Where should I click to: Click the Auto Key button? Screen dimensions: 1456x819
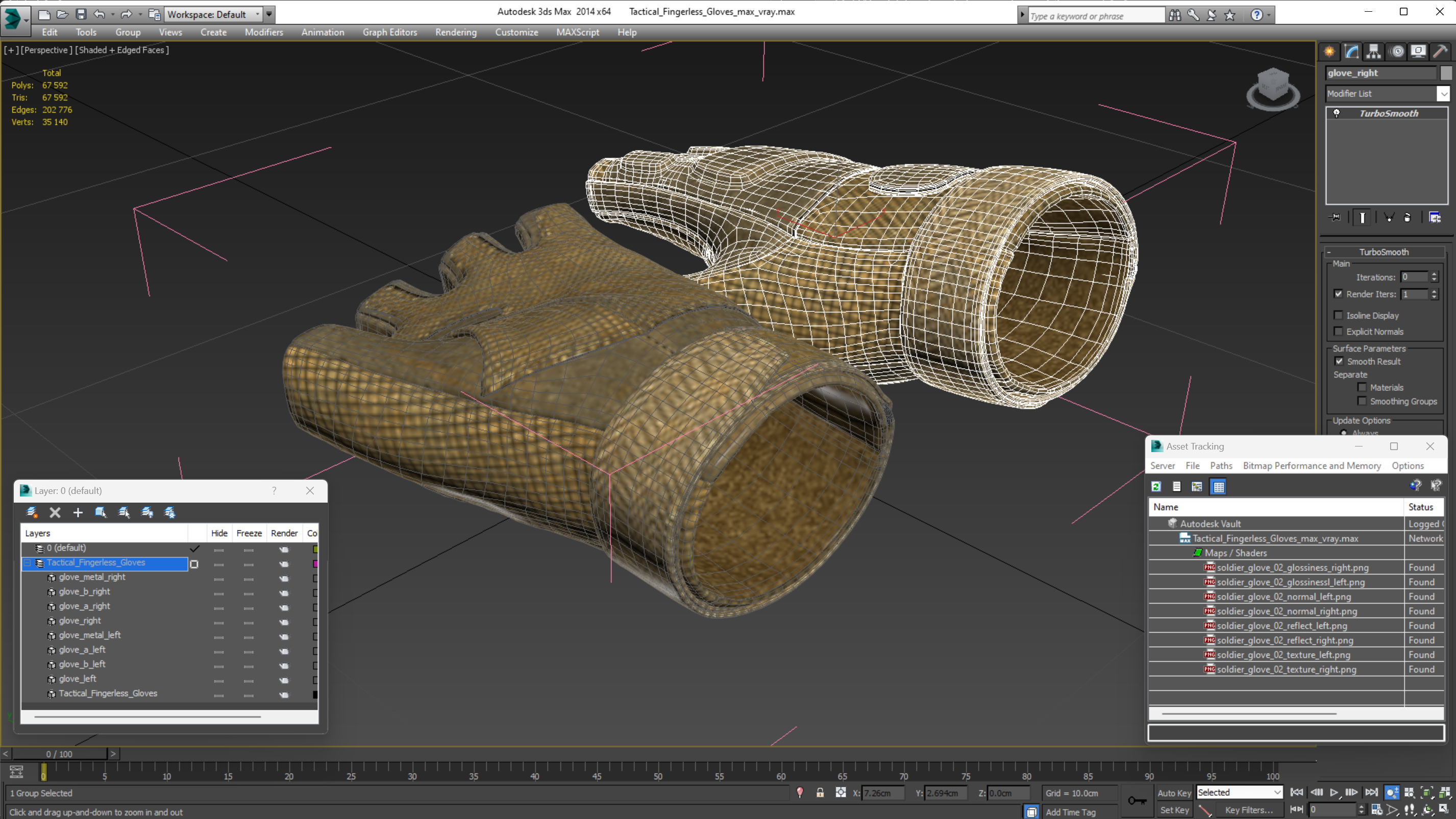1174,793
